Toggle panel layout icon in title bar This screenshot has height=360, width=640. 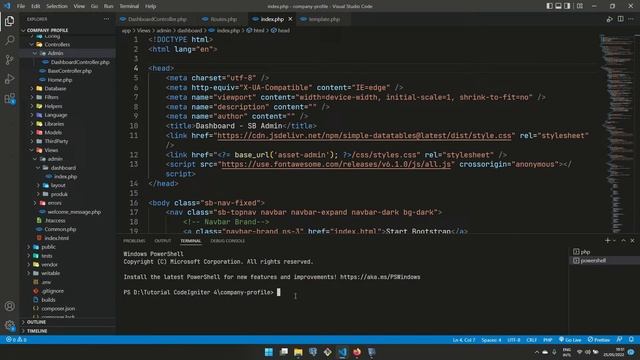[558, 6]
